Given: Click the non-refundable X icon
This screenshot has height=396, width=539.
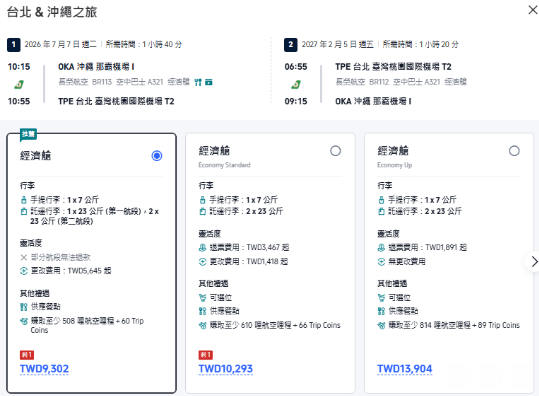Looking at the screenshot, I should tap(24, 257).
